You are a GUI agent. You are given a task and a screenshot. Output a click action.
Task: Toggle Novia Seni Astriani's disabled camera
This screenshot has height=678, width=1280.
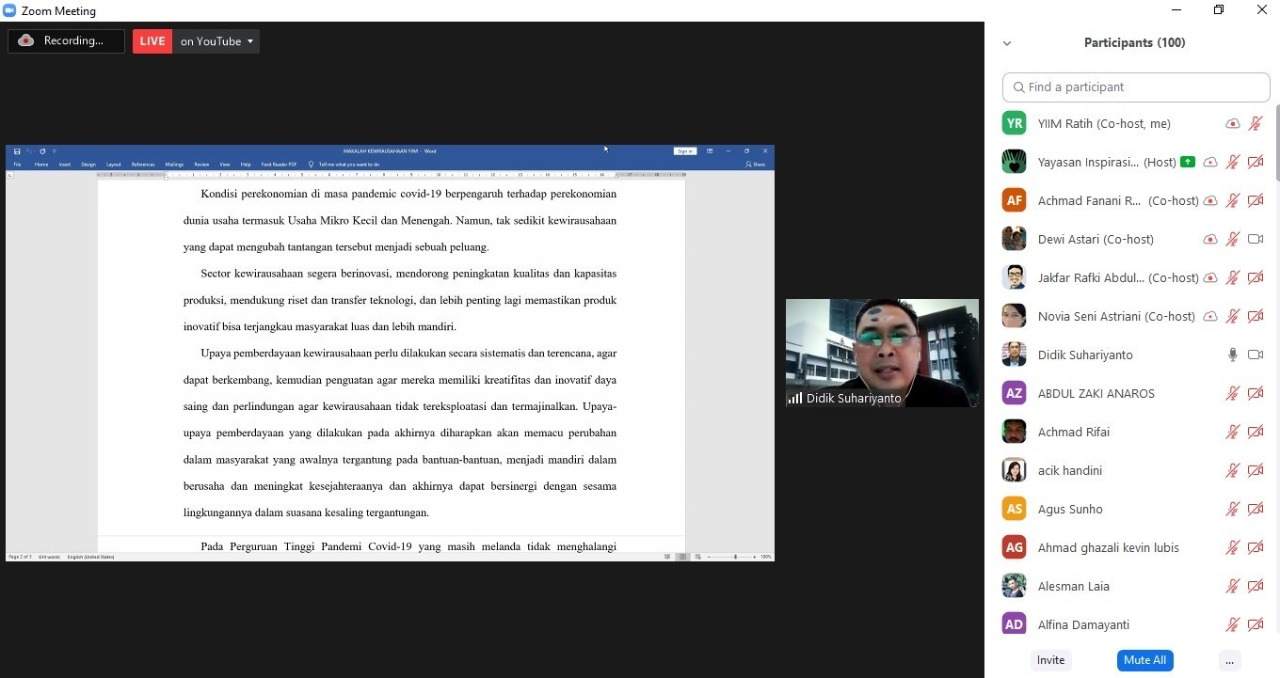1256,316
